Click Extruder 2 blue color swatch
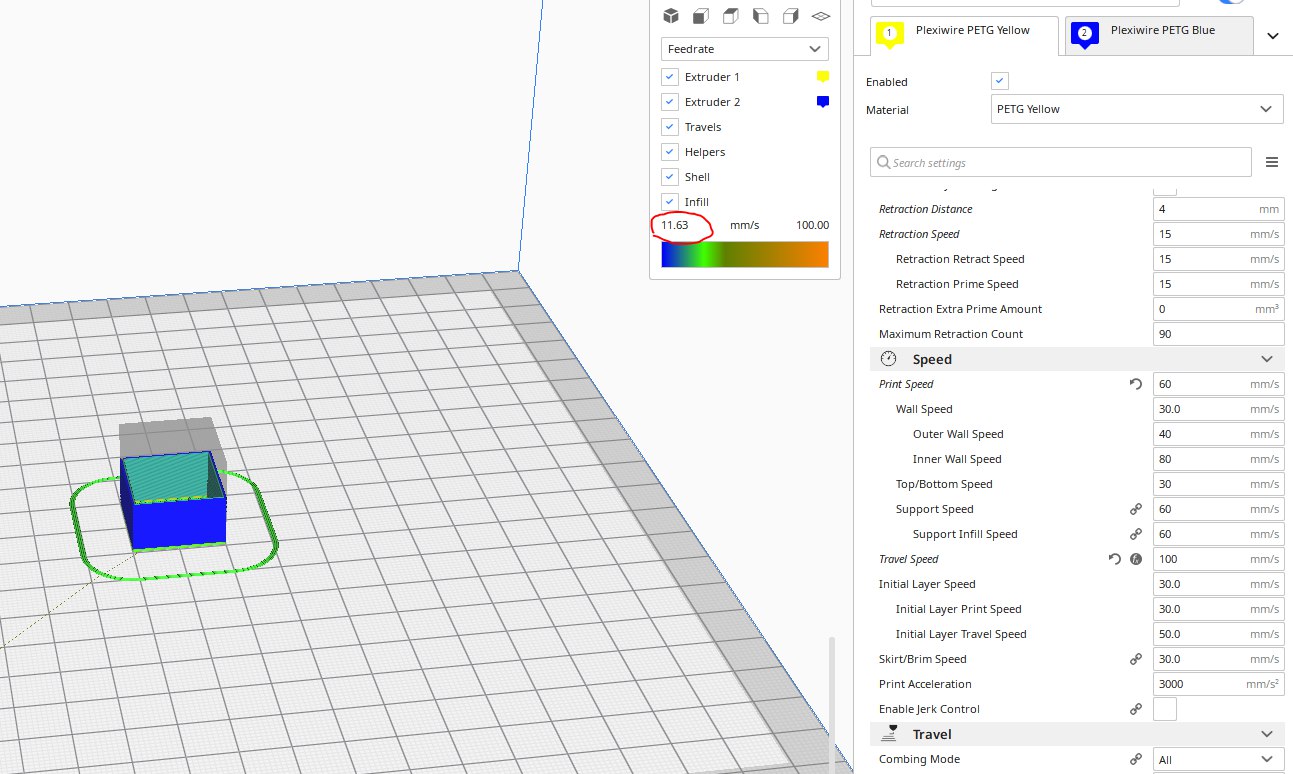Screen dimensions: 1293x774 (x=823, y=102)
